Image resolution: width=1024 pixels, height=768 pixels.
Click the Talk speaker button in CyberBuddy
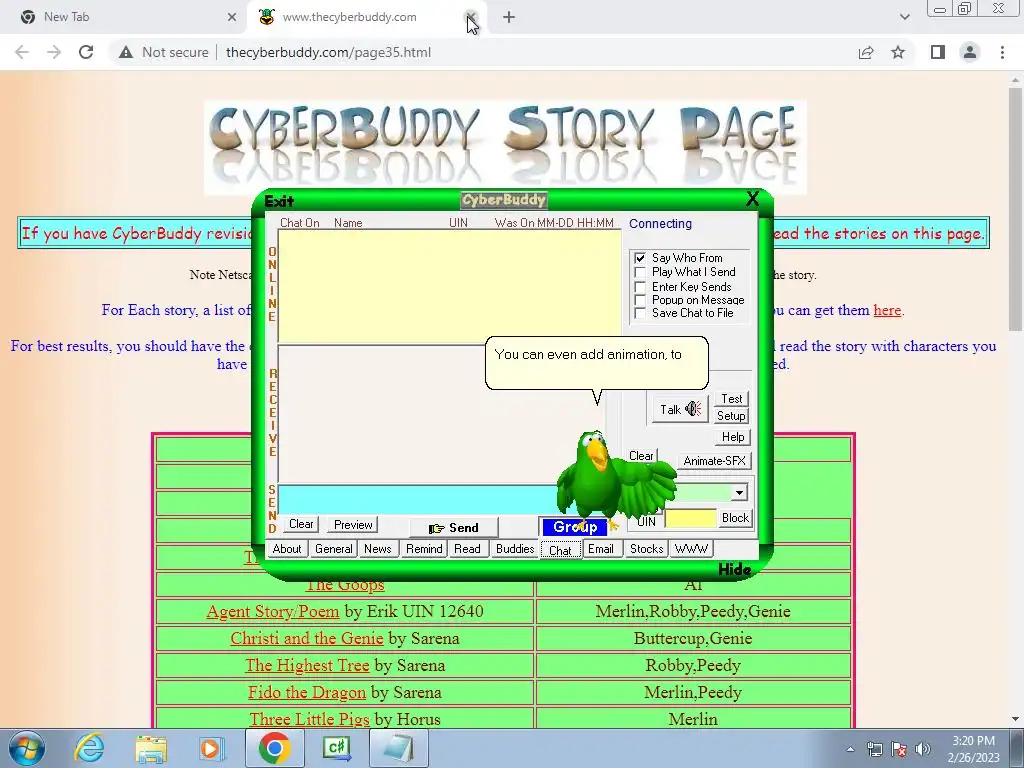click(680, 409)
